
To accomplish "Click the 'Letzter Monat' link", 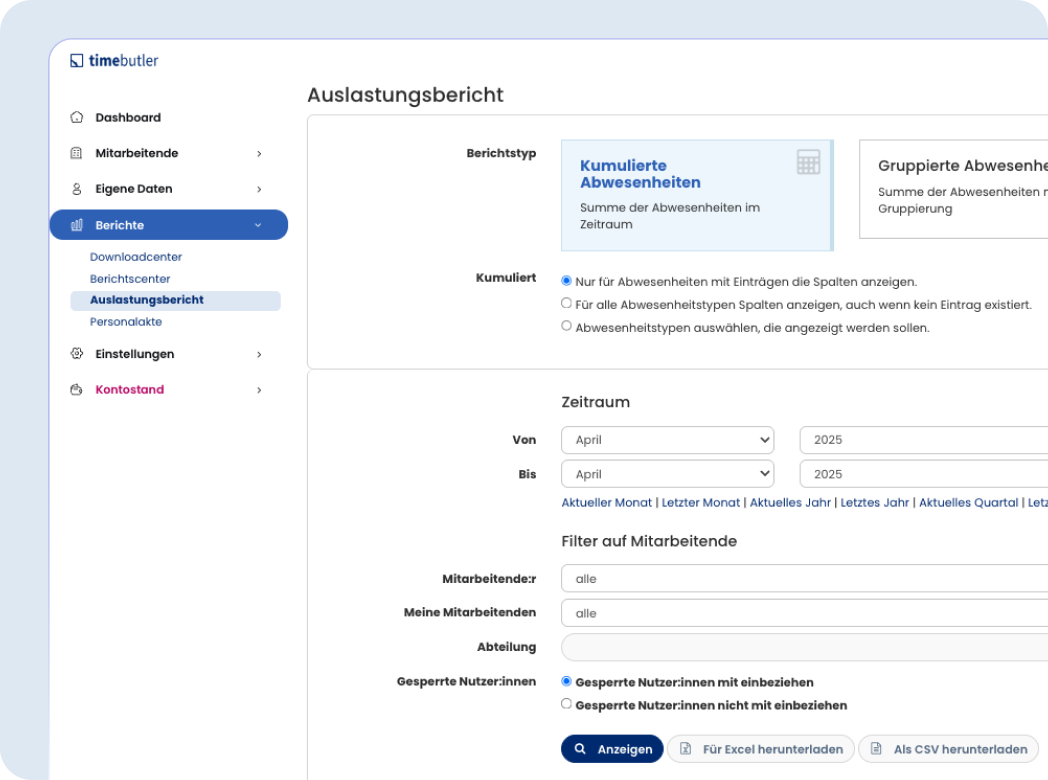I will [x=700, y=503].
